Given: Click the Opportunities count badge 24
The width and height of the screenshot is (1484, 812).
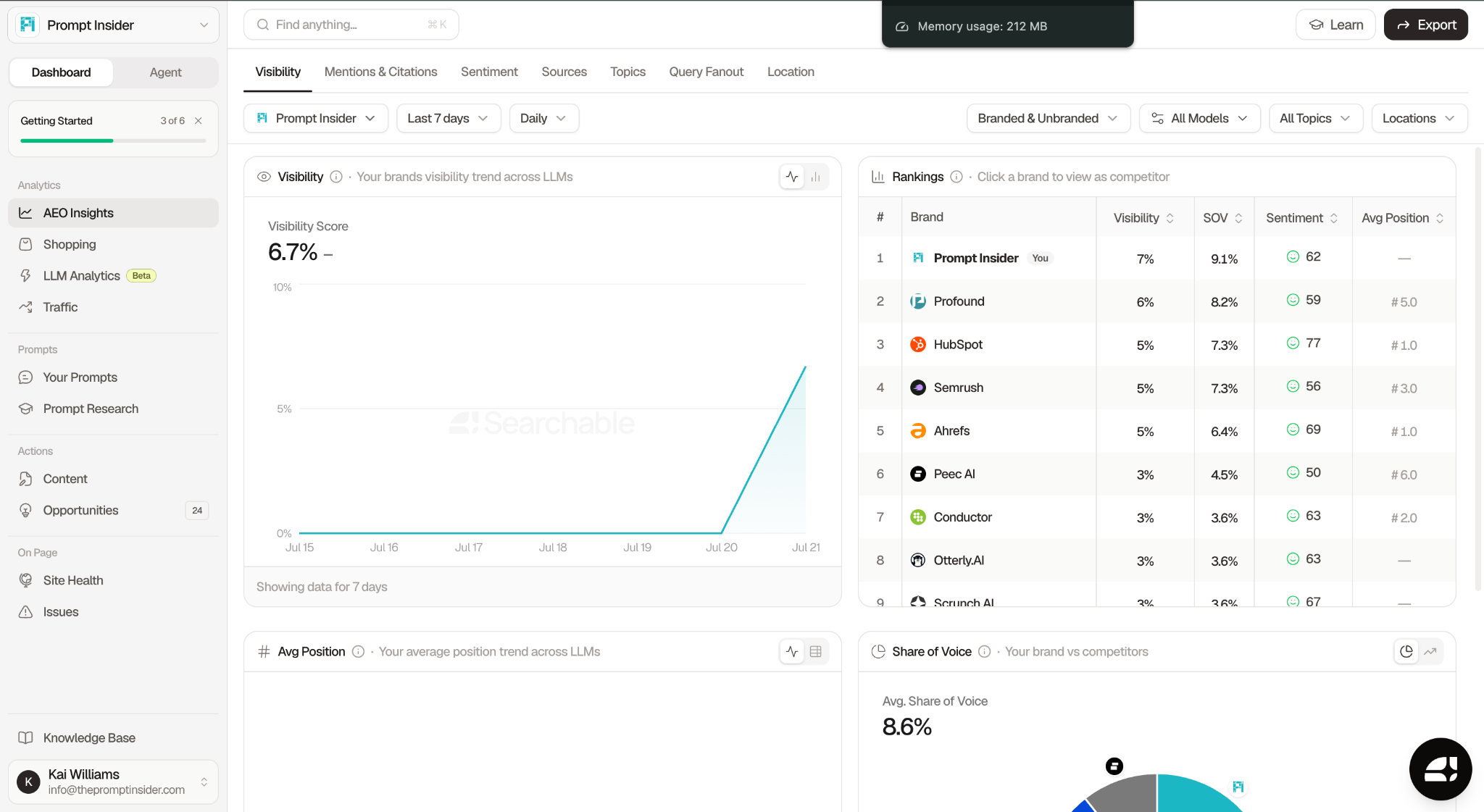Looking at the screenshot, I should 197,510.
